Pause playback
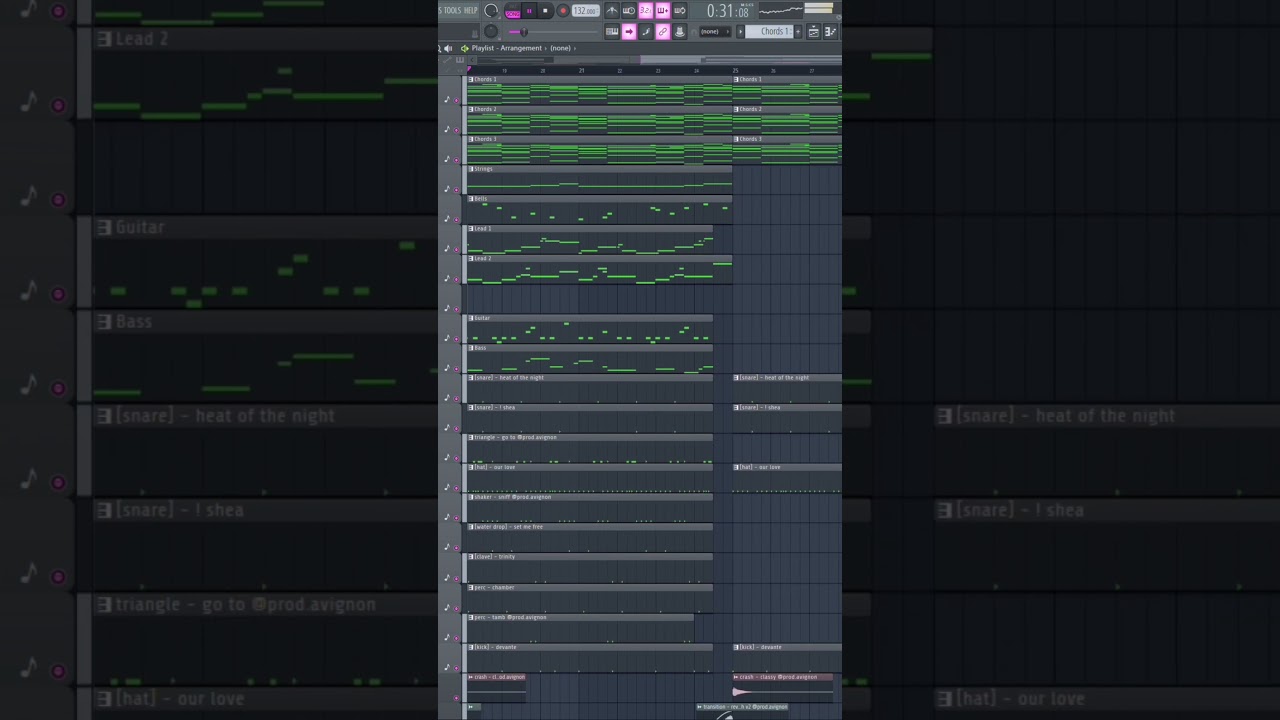The height and width of the screenshot is (720, 1280). [x=529, y=11]
